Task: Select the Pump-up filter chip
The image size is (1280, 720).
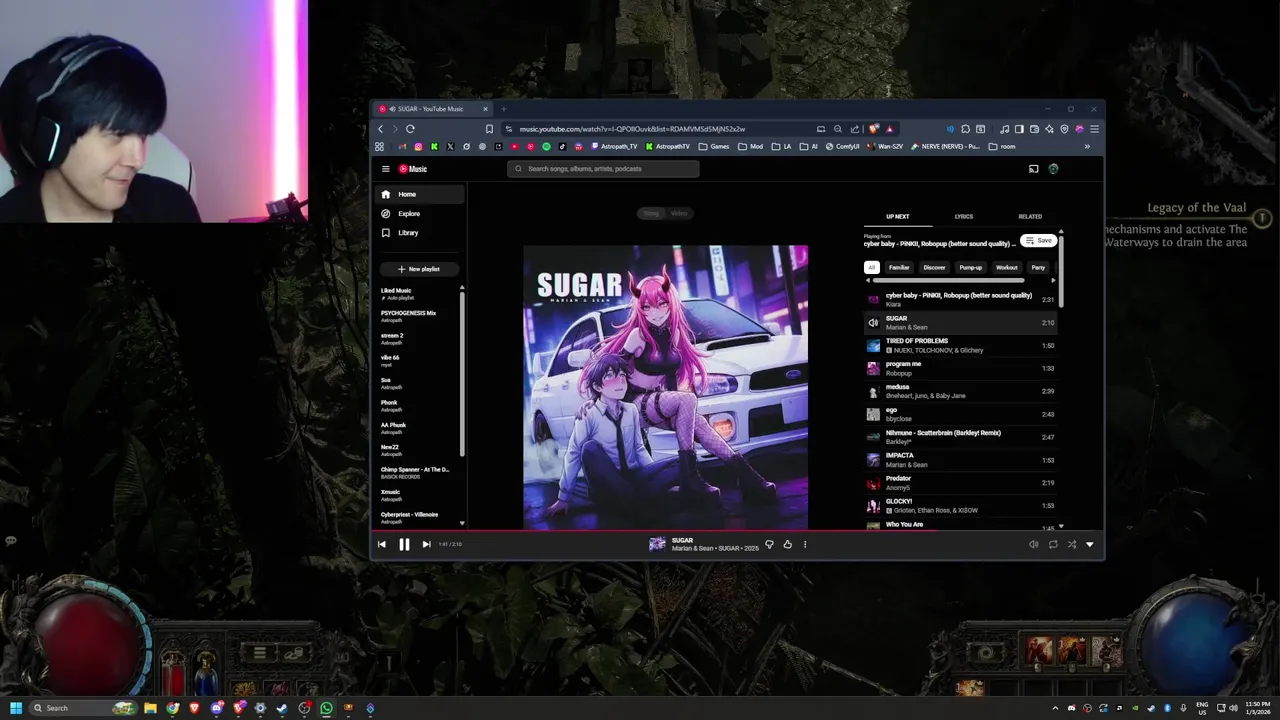Action: tap(970, 267)
